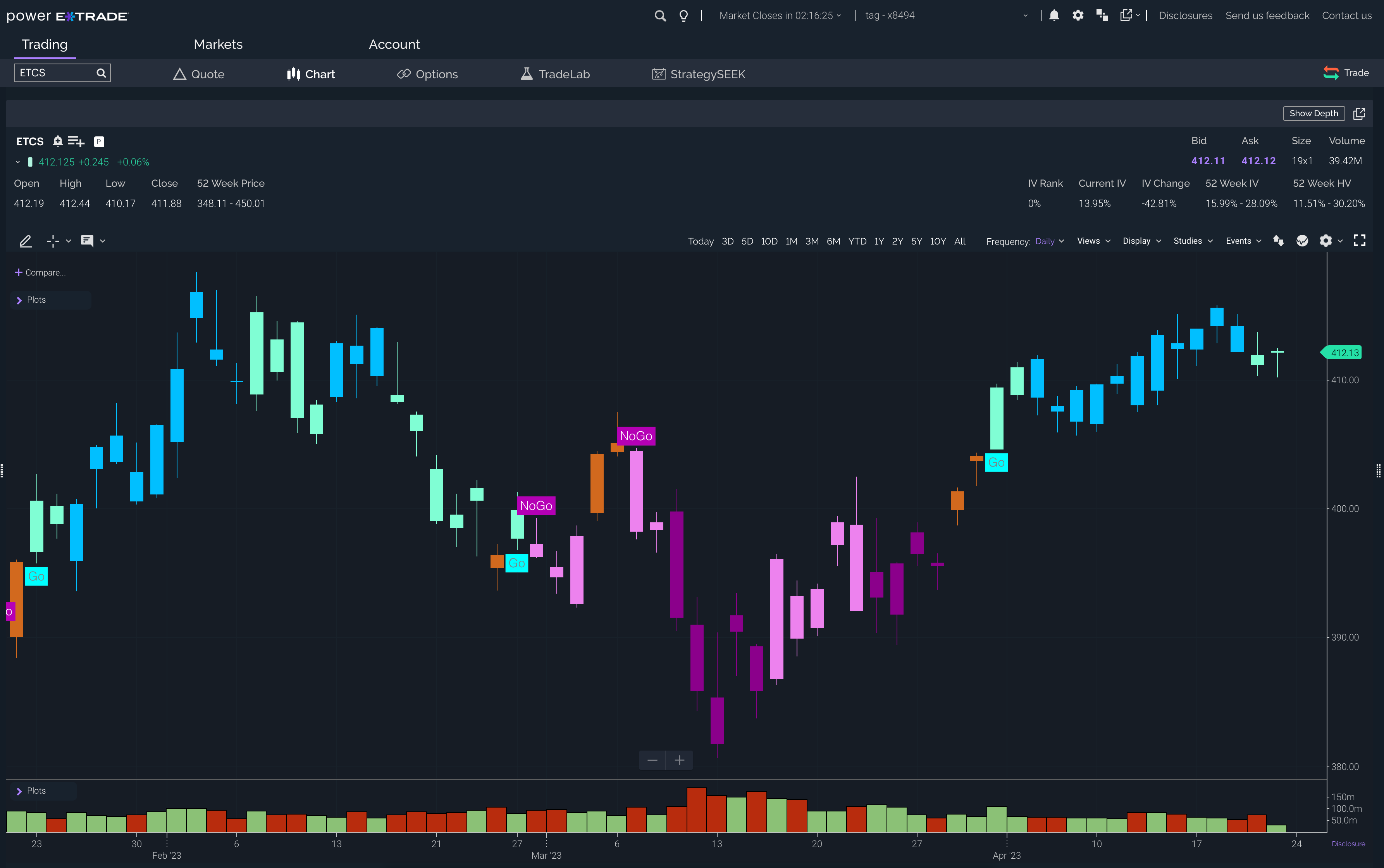Click the buy/sell arrows icon on chart toolbar

click(x=1278, y=241)
